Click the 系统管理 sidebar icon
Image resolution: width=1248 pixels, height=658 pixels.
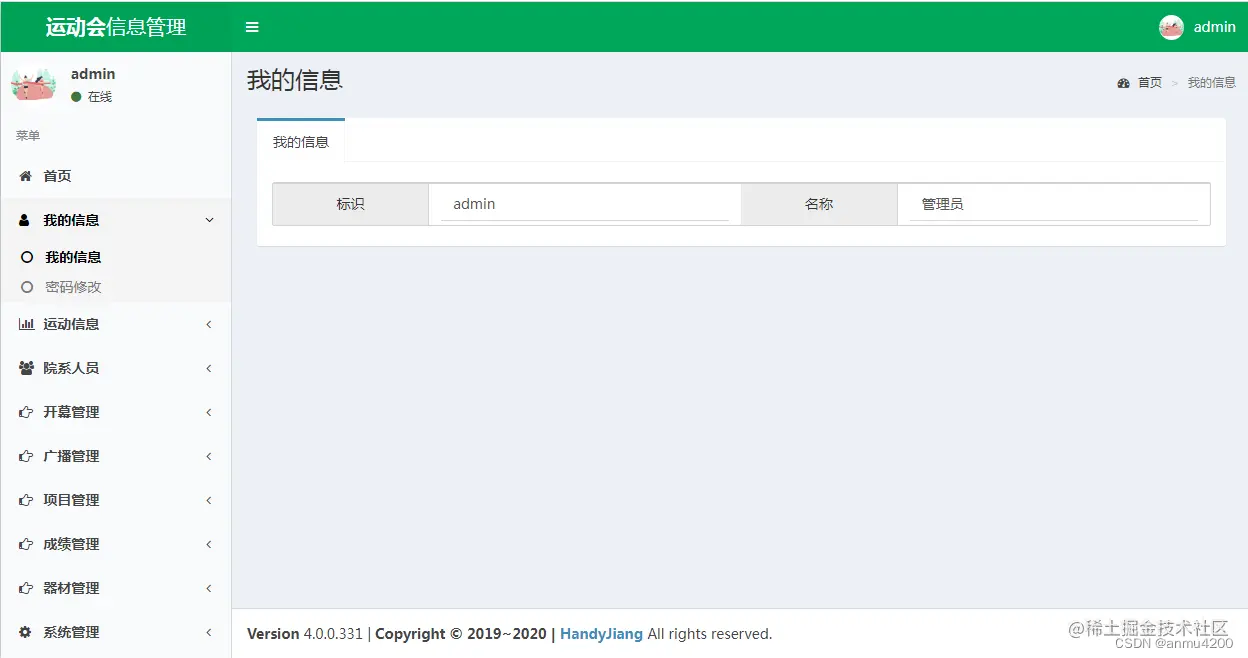click(24, 632)
